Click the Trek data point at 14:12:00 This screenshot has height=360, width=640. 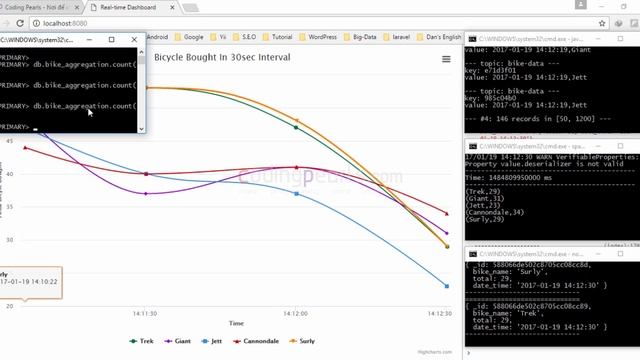click(x=296, y=128)
